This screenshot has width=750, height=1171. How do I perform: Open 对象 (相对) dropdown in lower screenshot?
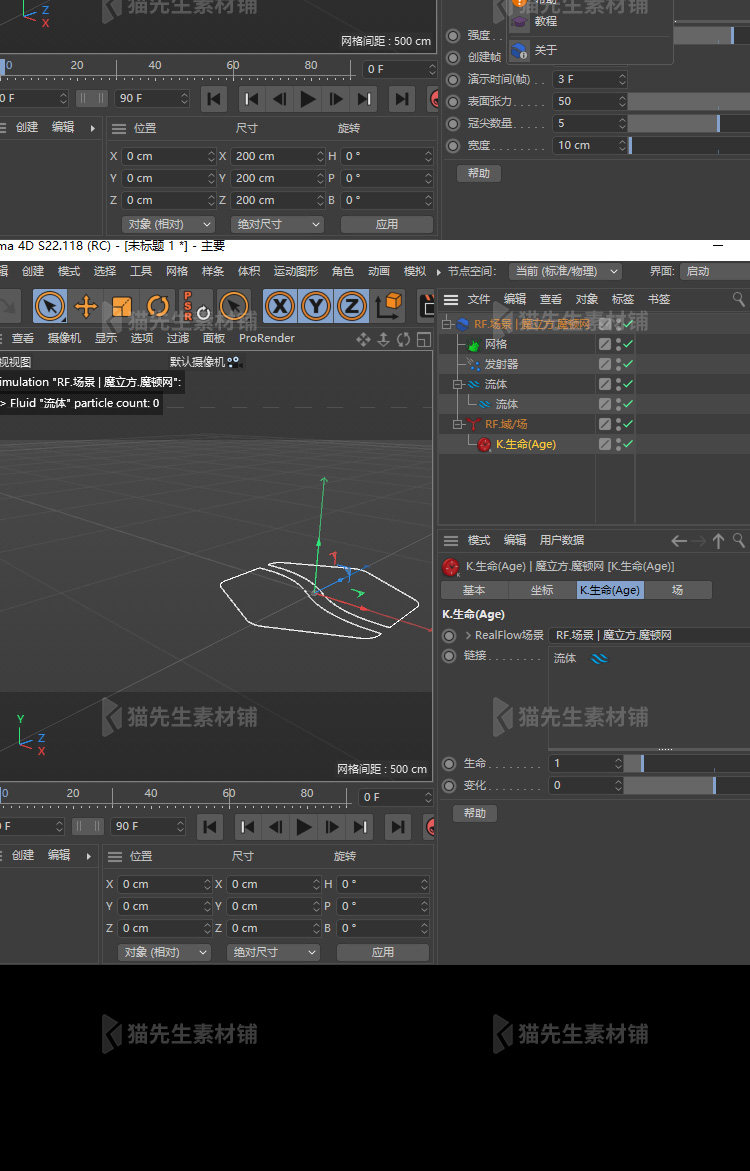164,952
